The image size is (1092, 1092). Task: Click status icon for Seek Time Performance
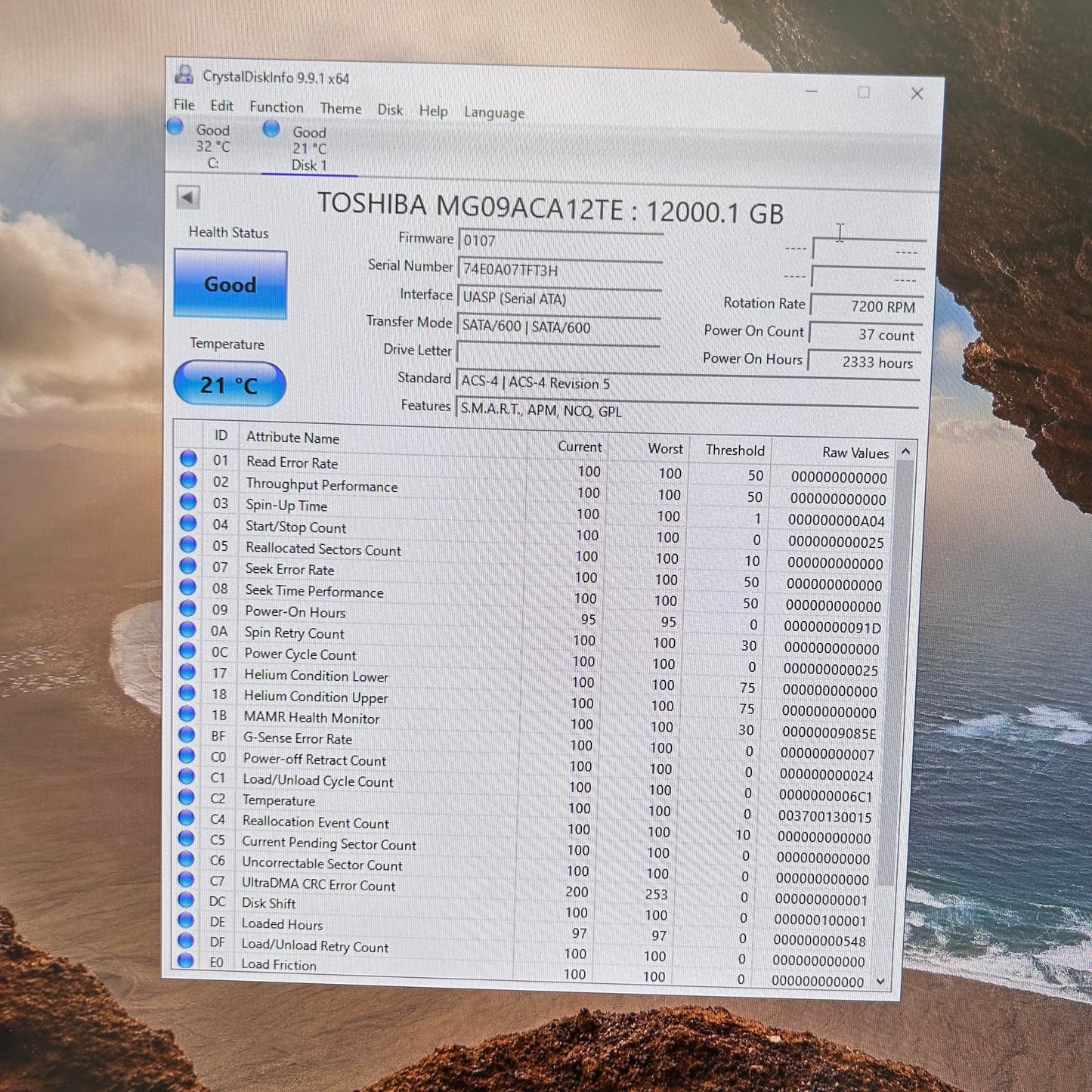pyautogui.click(x=188, y=586)
